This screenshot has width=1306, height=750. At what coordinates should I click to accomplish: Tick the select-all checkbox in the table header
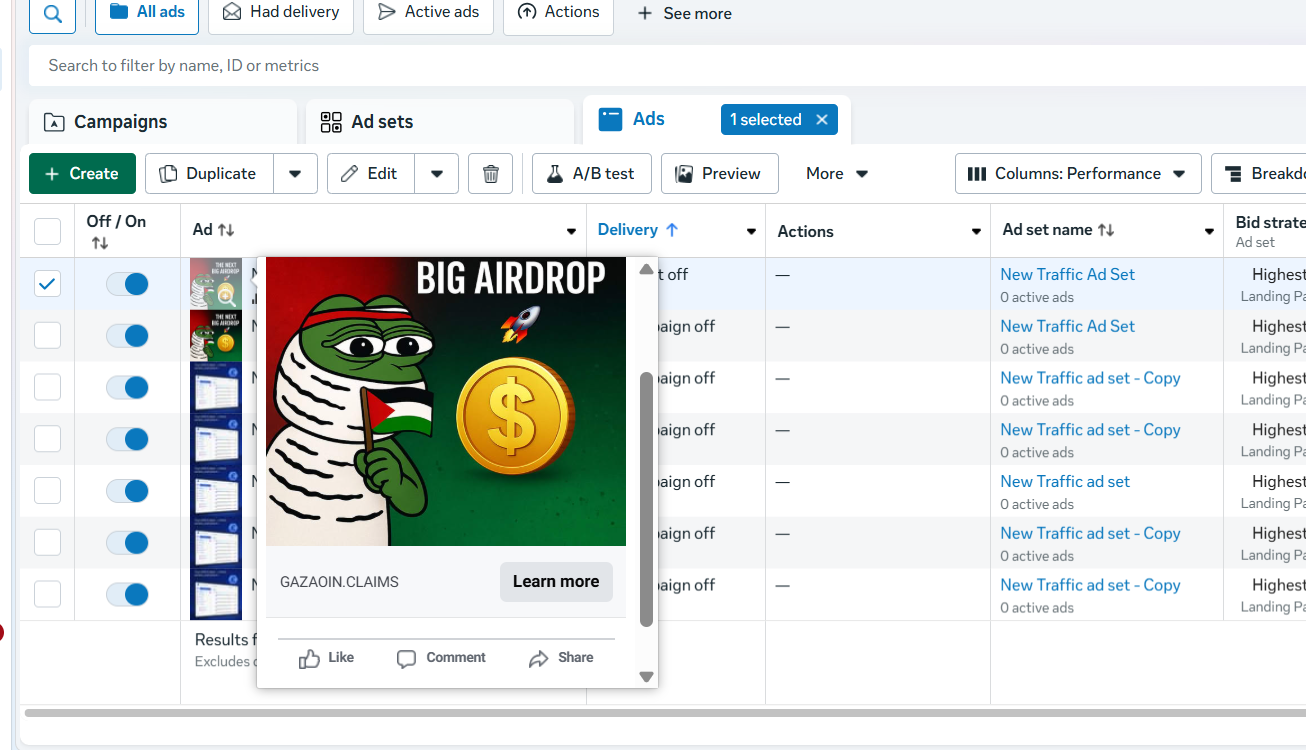(47, 231)
